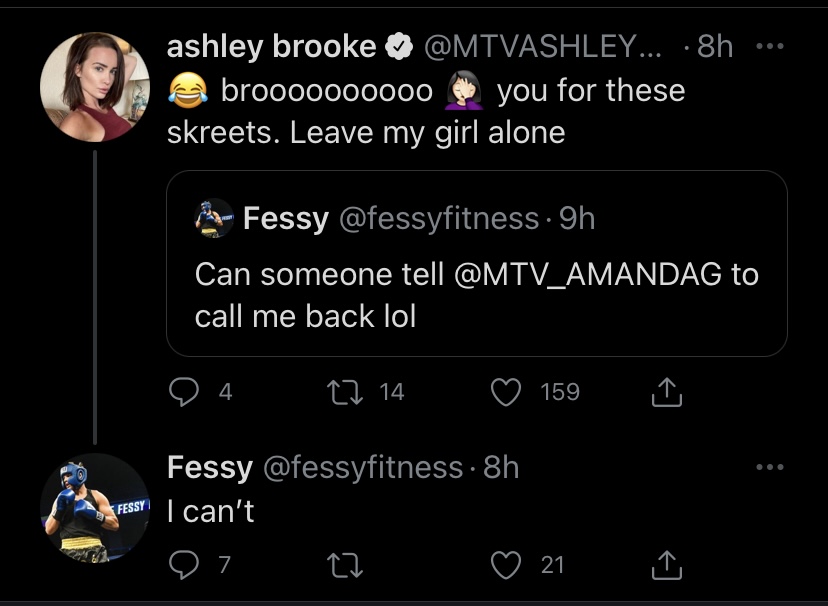Viewport: 828px width, 606px height.
Task: Open the 8h timestamp on ashley's tweet
Action: pos(715,47)
